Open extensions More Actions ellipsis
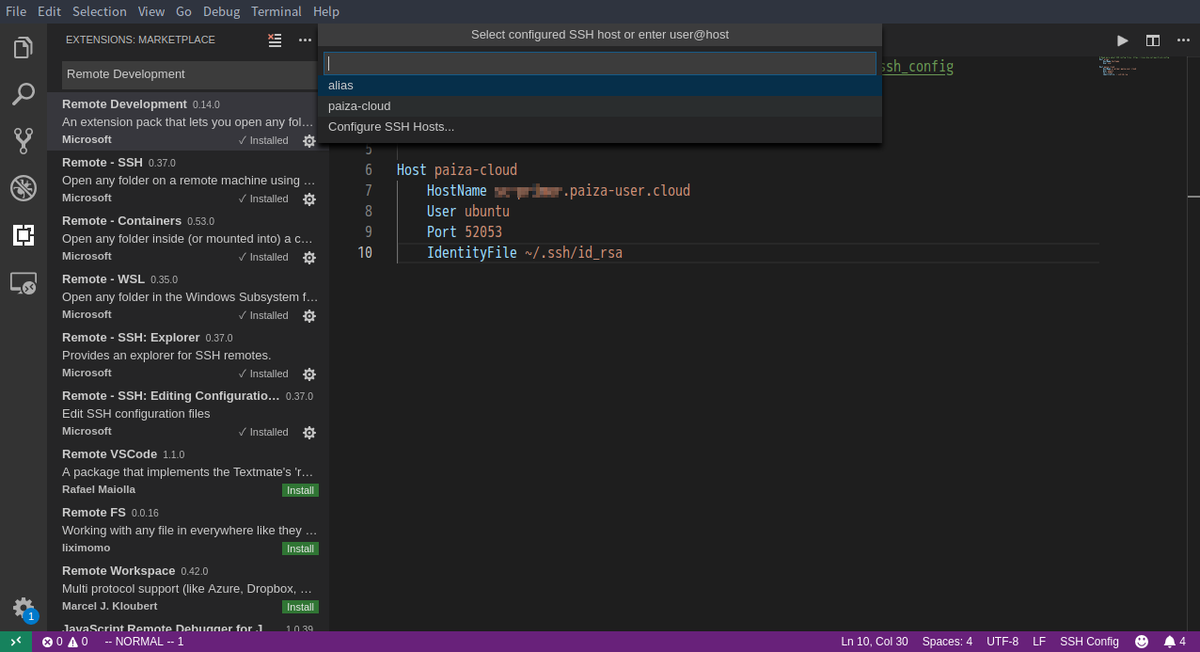The image size is (1200, 652). [x=304, y=40]
